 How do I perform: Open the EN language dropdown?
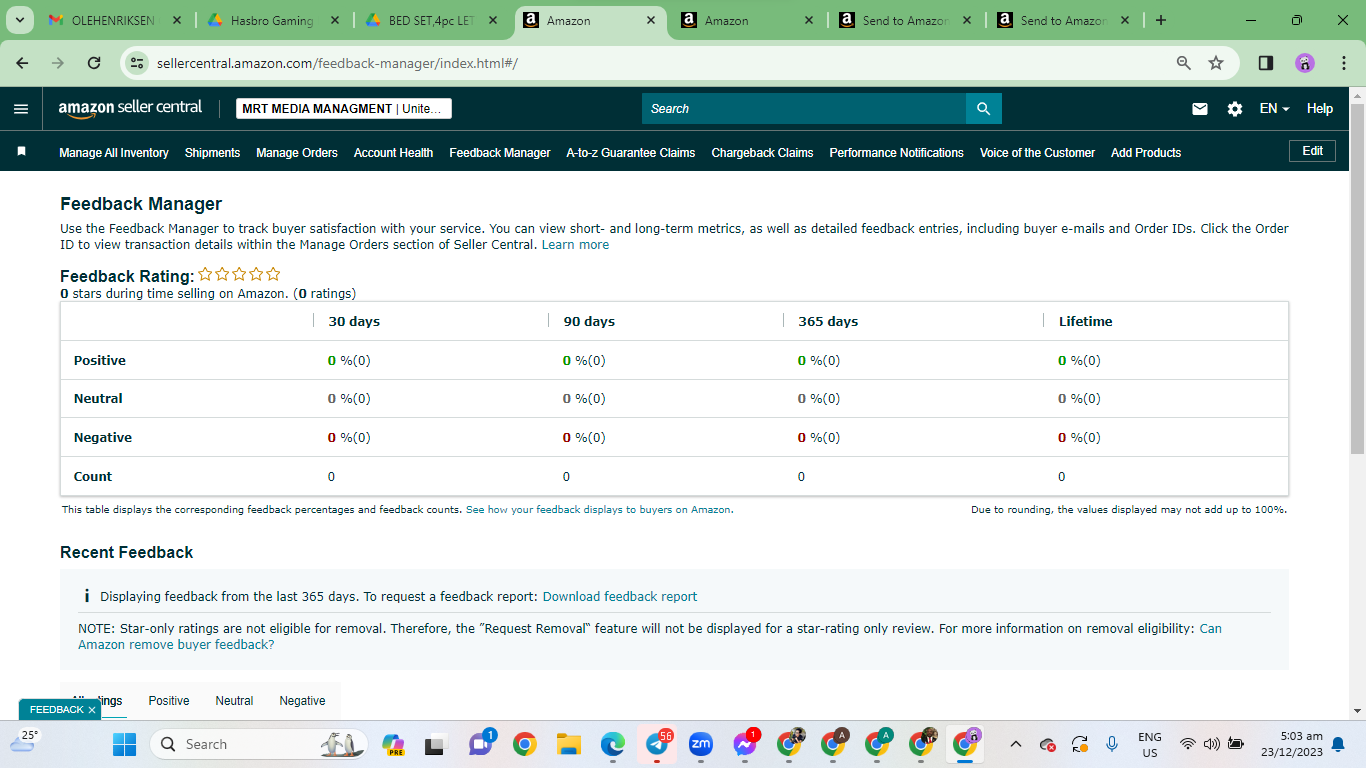1275,109
